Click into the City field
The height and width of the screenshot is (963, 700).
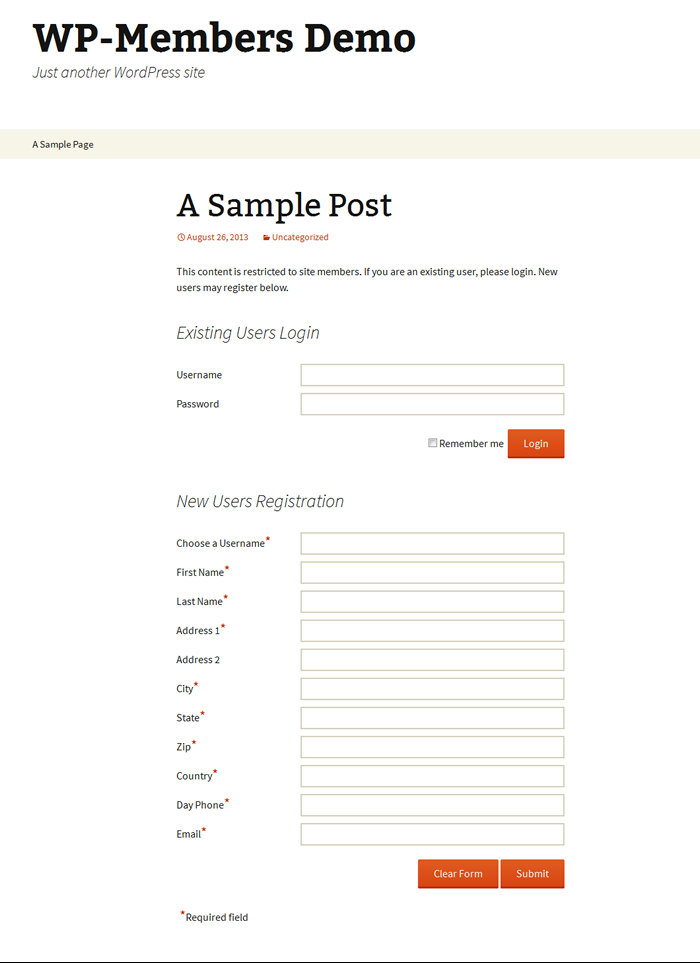coord(432,689)
